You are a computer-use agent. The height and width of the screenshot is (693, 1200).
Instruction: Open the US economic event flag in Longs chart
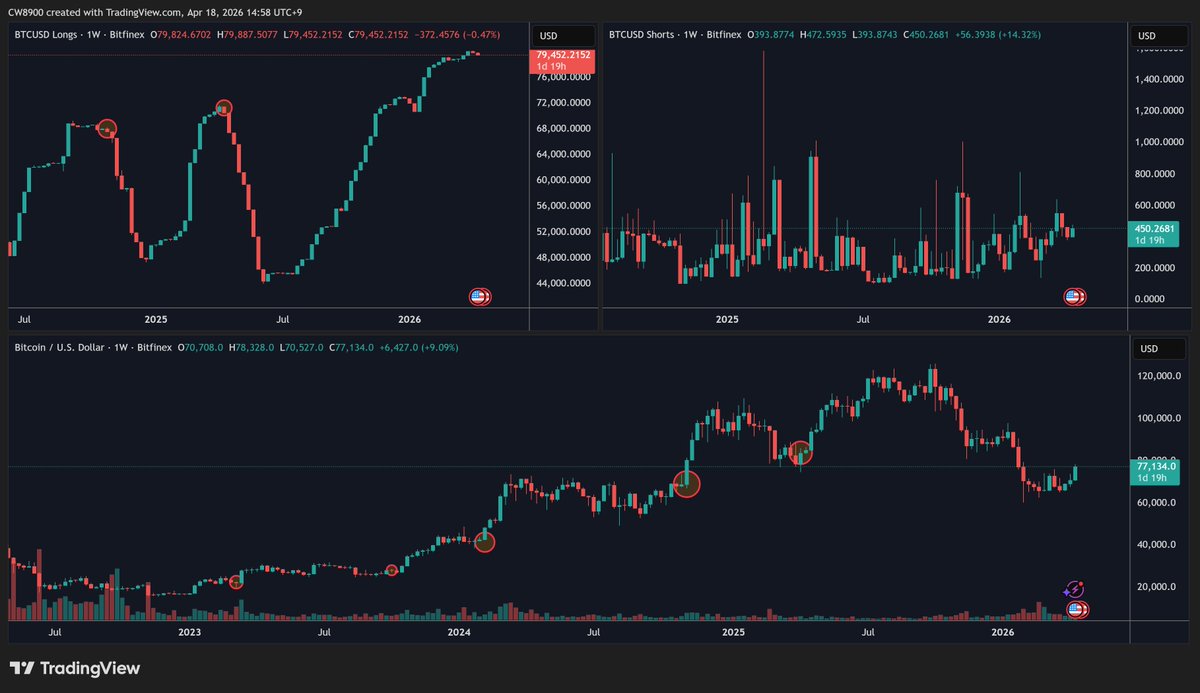(480, 296)
